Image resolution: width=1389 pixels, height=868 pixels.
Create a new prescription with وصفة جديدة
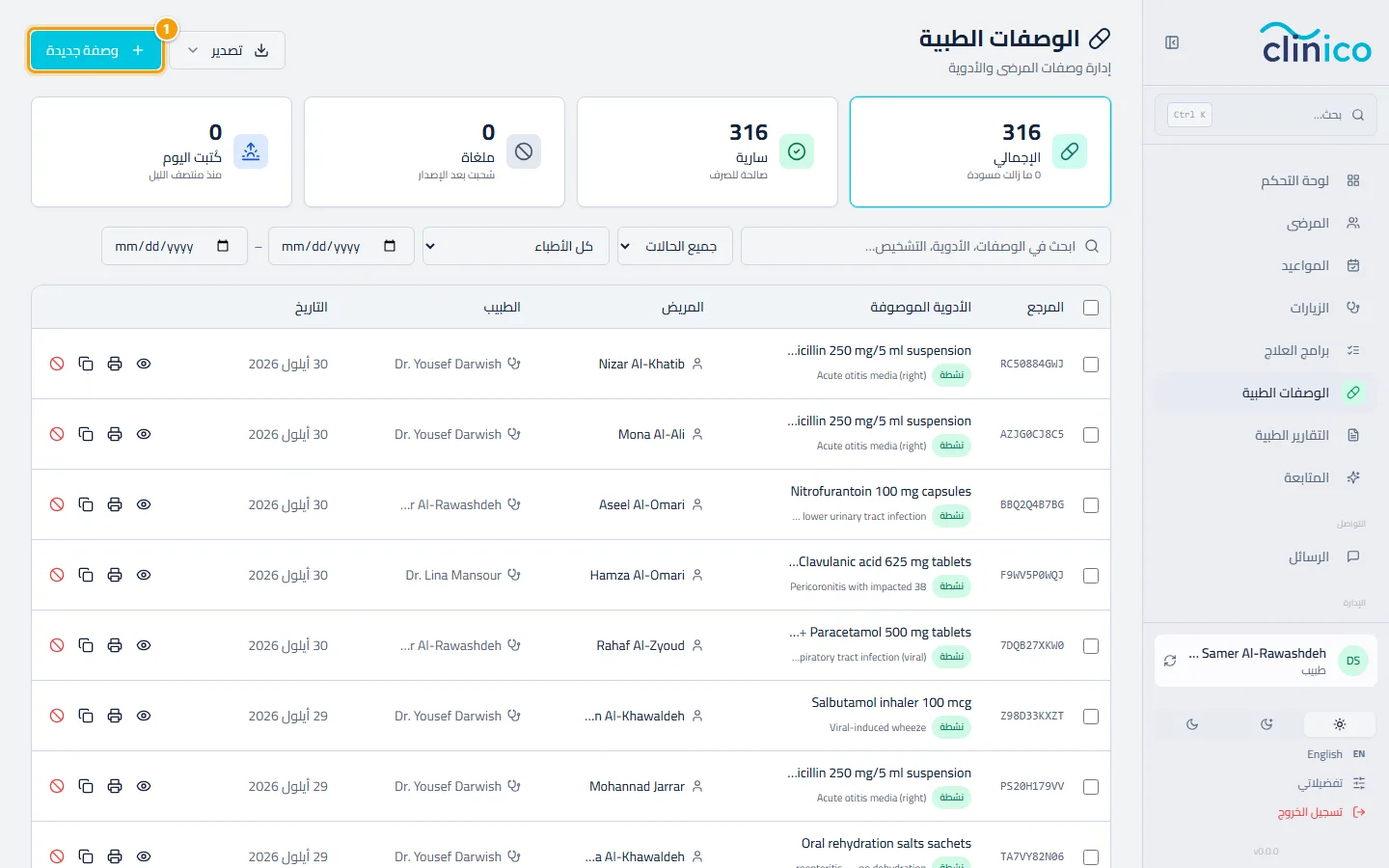95,50
